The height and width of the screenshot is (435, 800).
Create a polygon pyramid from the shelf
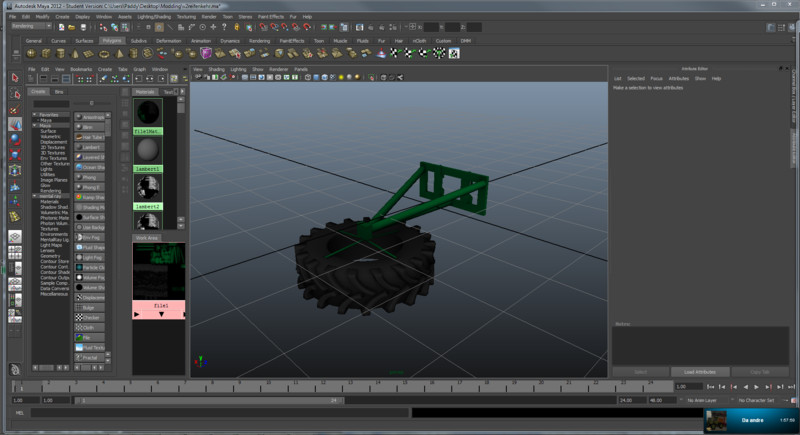(x=119, y=53)
